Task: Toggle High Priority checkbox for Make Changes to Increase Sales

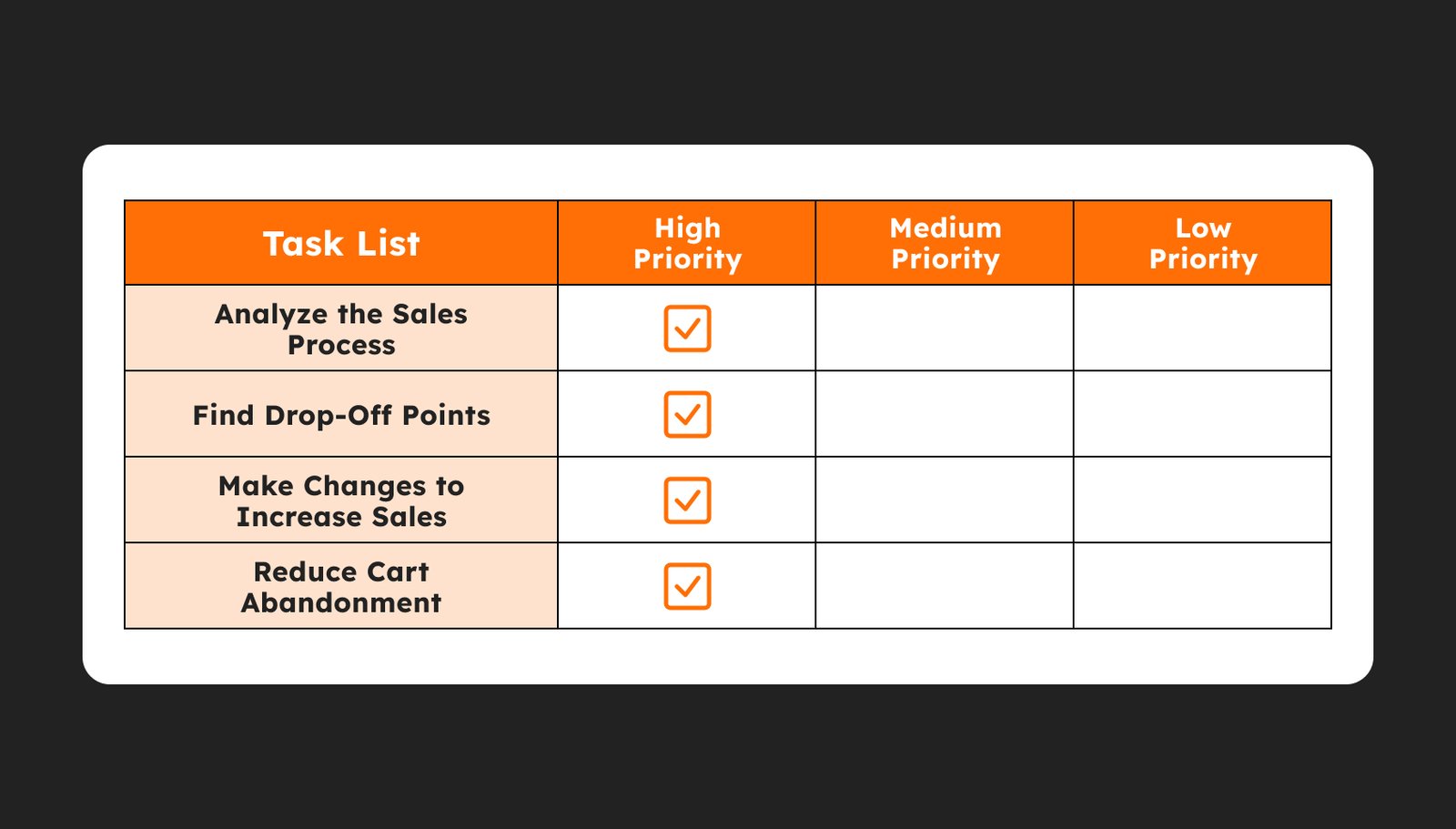Action: [687, 500]
